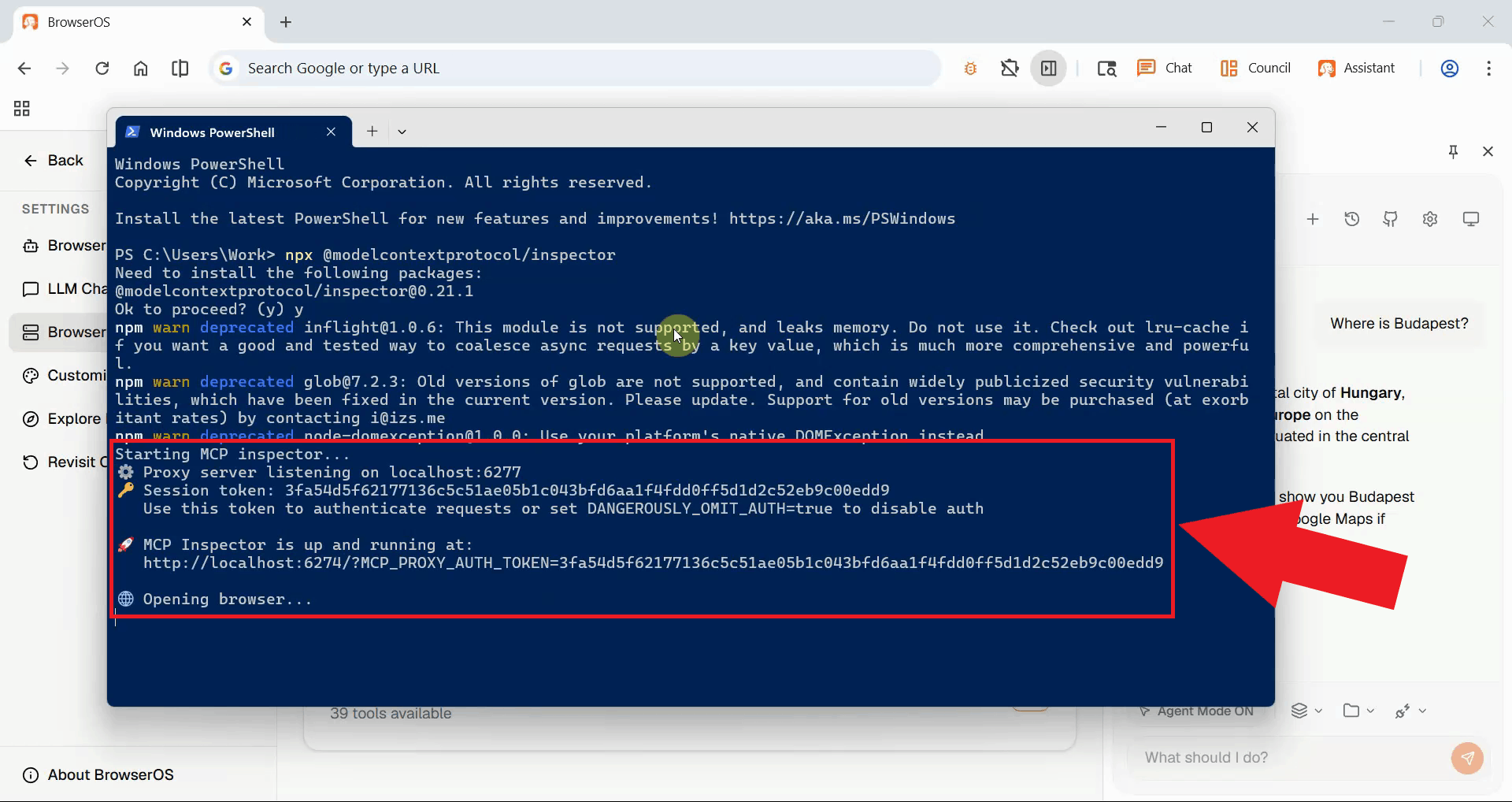The height and width of the screenshot is (802, 1512).
Task: Open the Chat toolbar item
Action: pyautogui.click(x=1165, y=69)
